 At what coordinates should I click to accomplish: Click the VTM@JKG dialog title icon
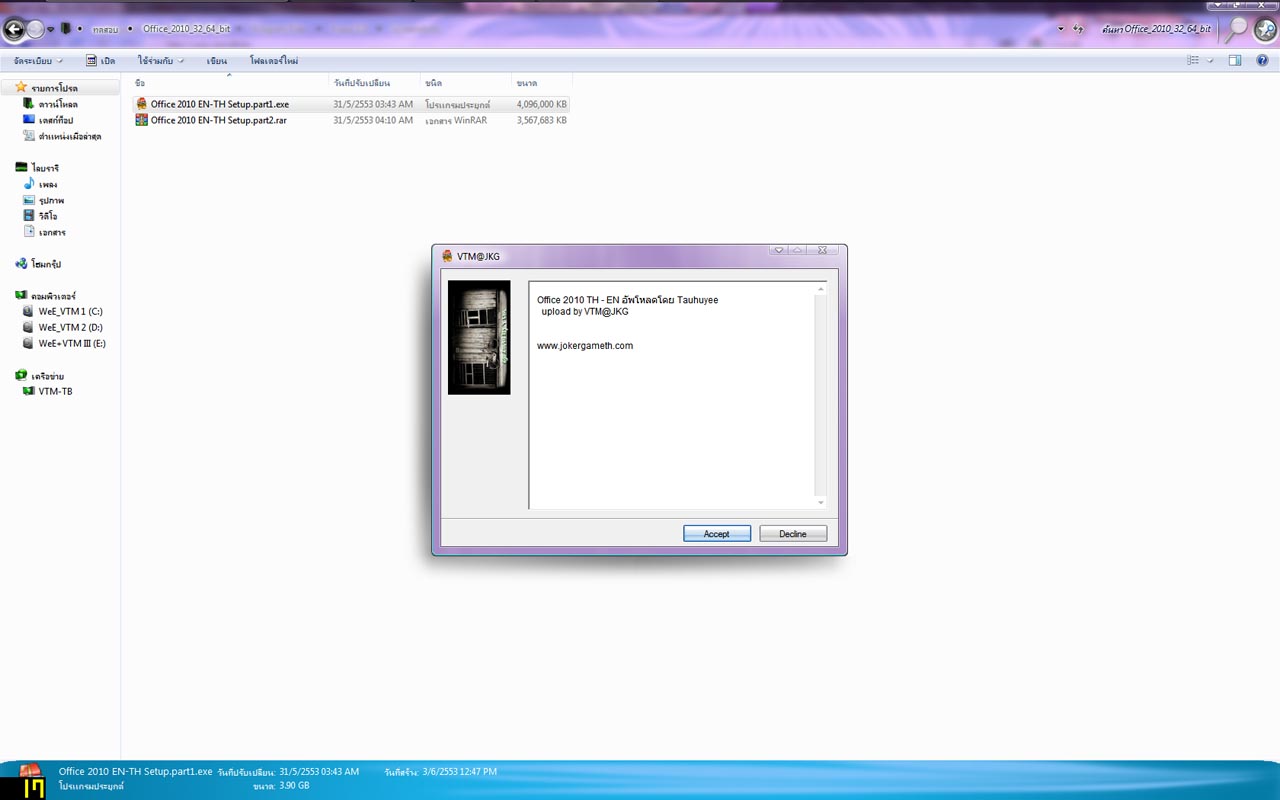pyautogui.click(x=447, y=256)
